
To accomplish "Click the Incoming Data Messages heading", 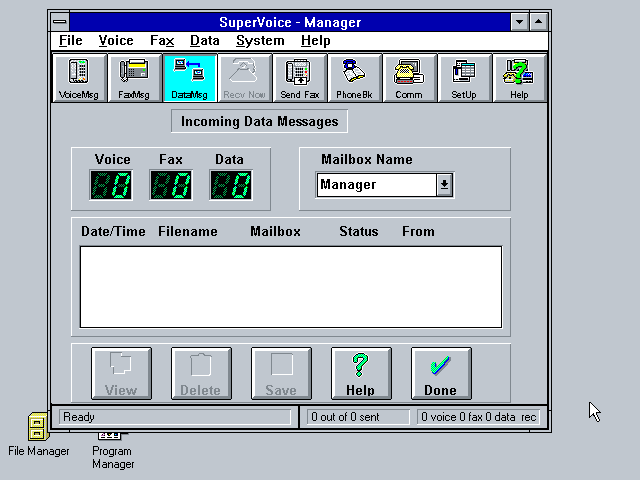I will click(x=260, y=121).
